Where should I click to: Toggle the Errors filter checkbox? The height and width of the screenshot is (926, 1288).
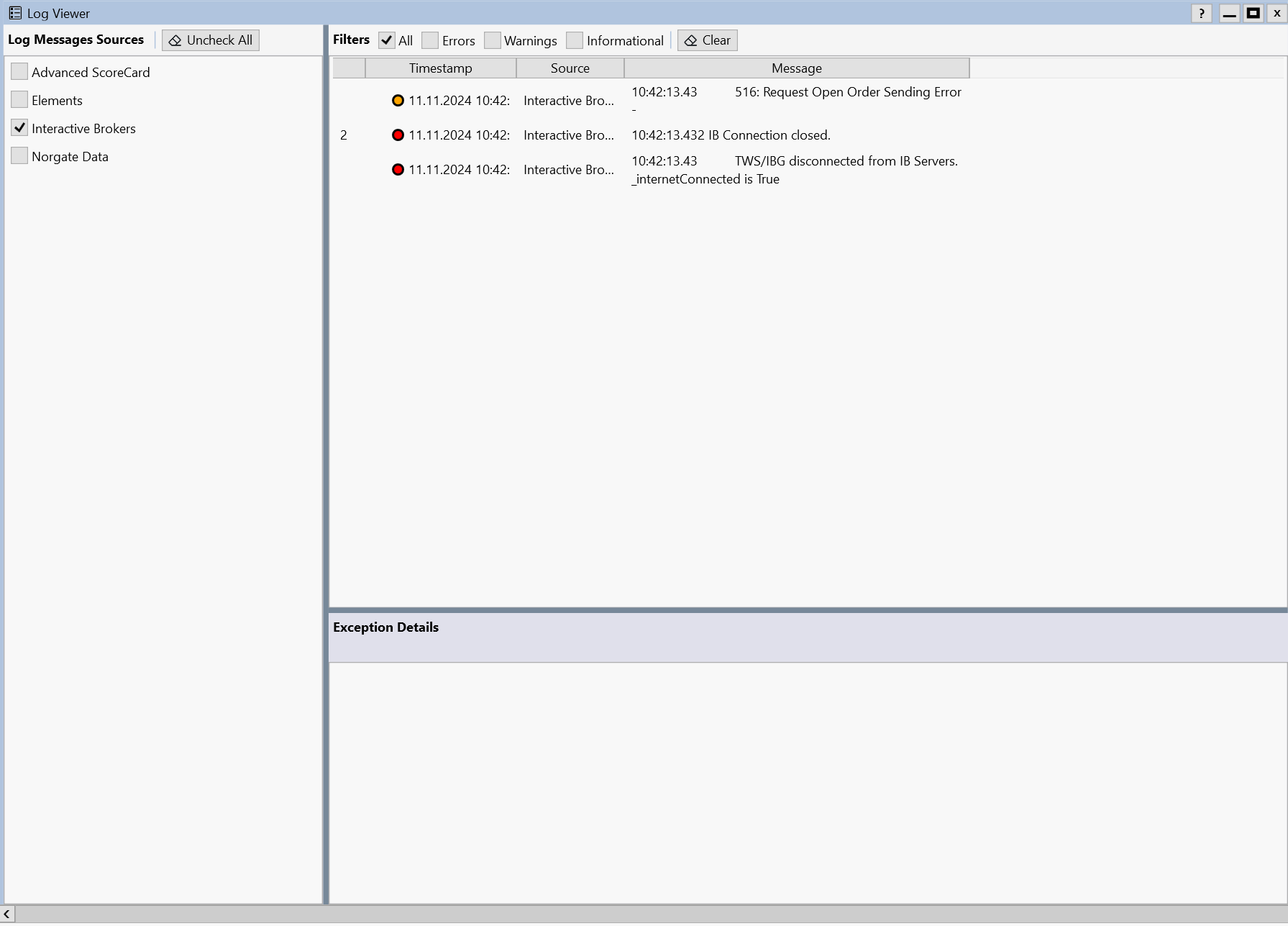click(x=430, y=40)
